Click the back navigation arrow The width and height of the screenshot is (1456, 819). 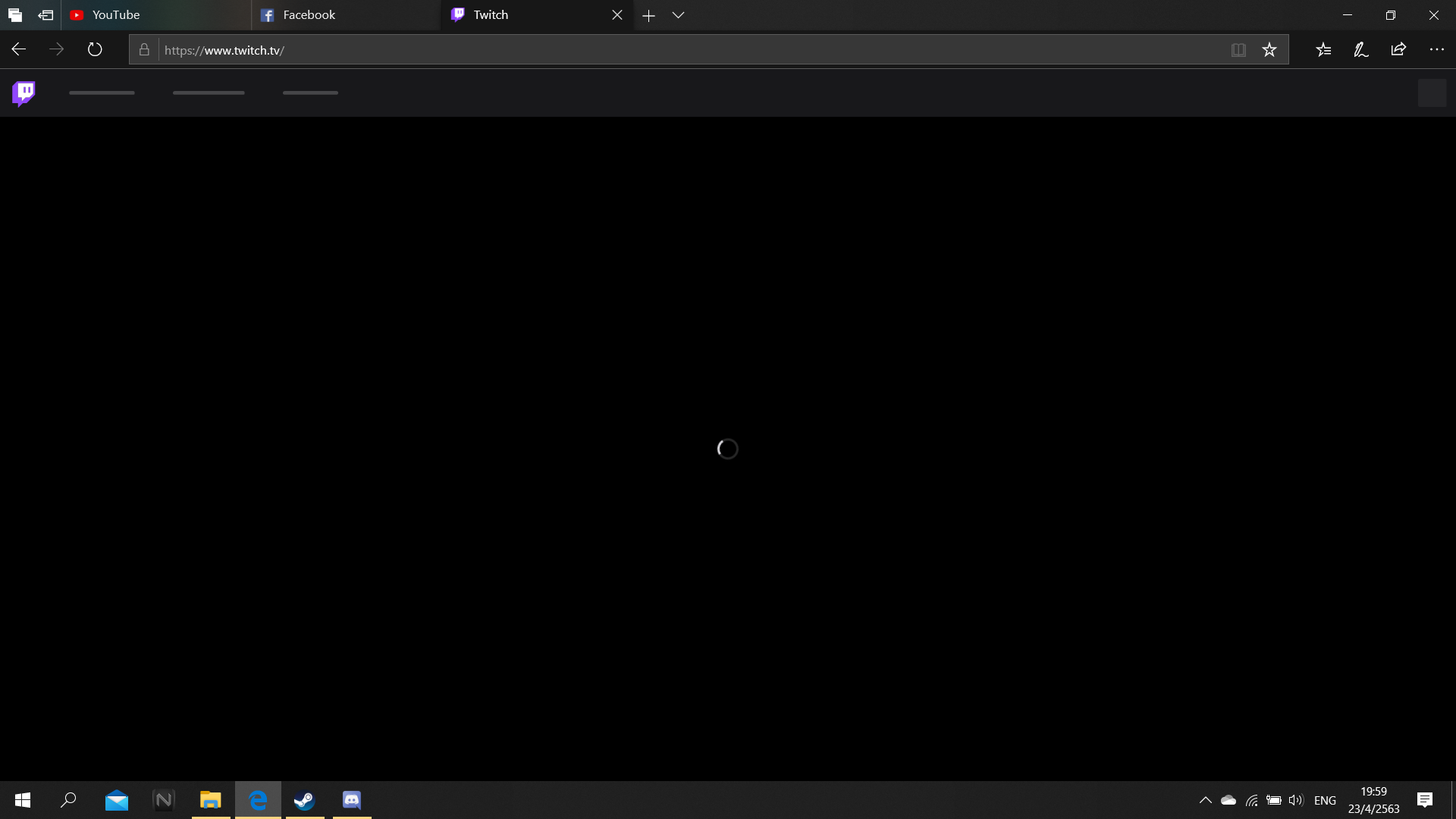[x=19, y=50]
